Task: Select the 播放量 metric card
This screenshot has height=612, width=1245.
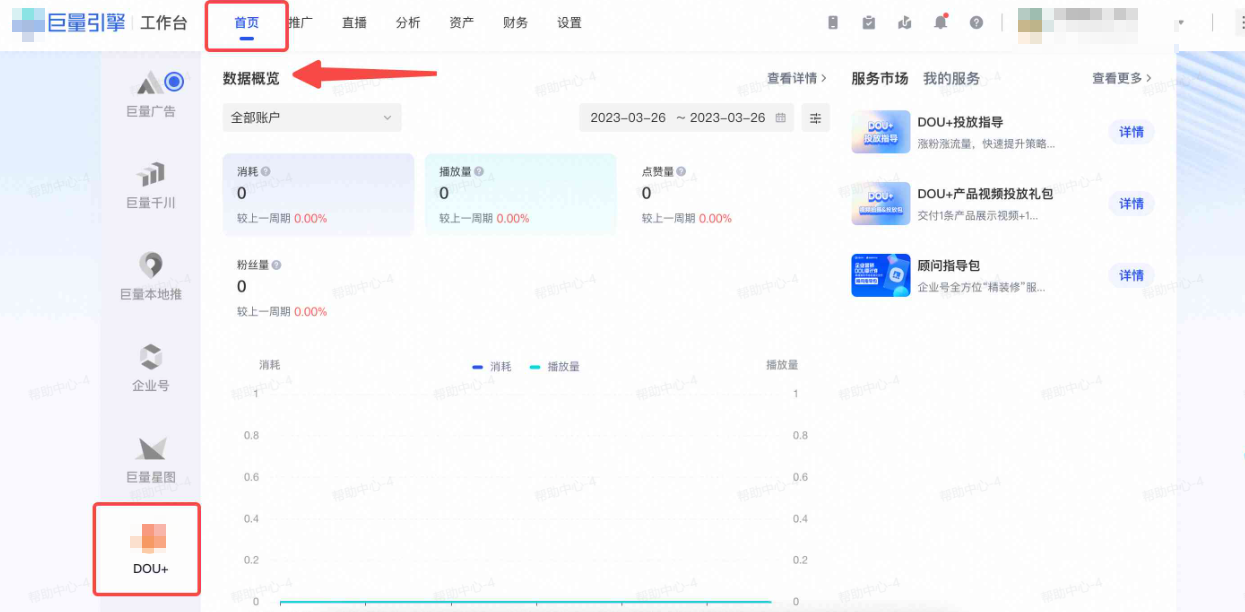Action: (521, 194)
